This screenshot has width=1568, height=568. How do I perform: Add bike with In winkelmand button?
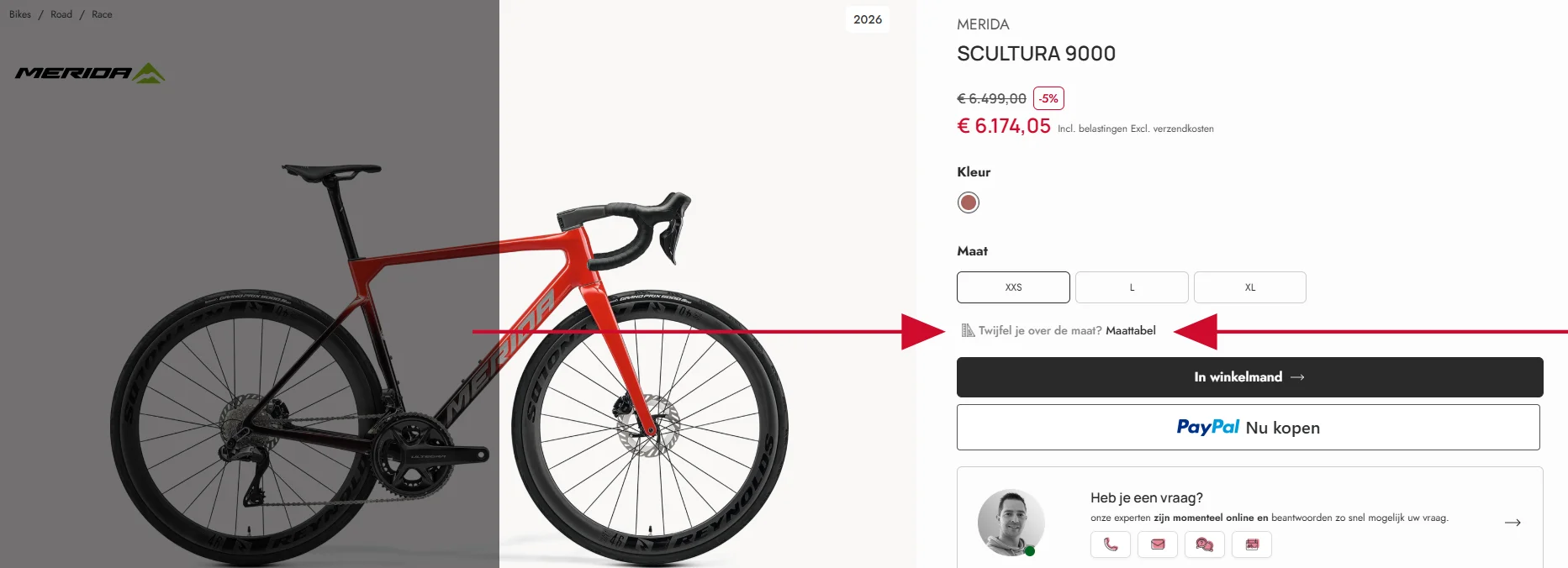pyautogui.click(x=1249, y=377)
